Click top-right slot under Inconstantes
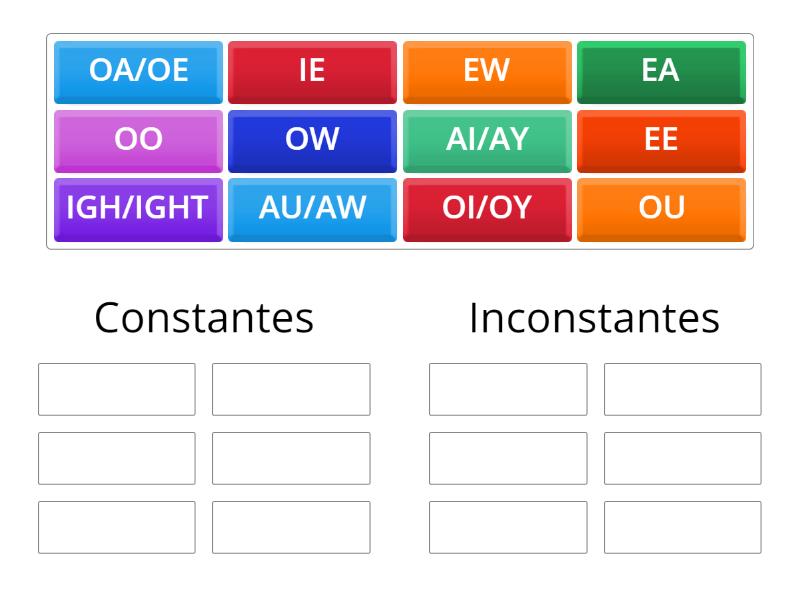The height and width of the screenshot is (600, 800). (683, 389)
